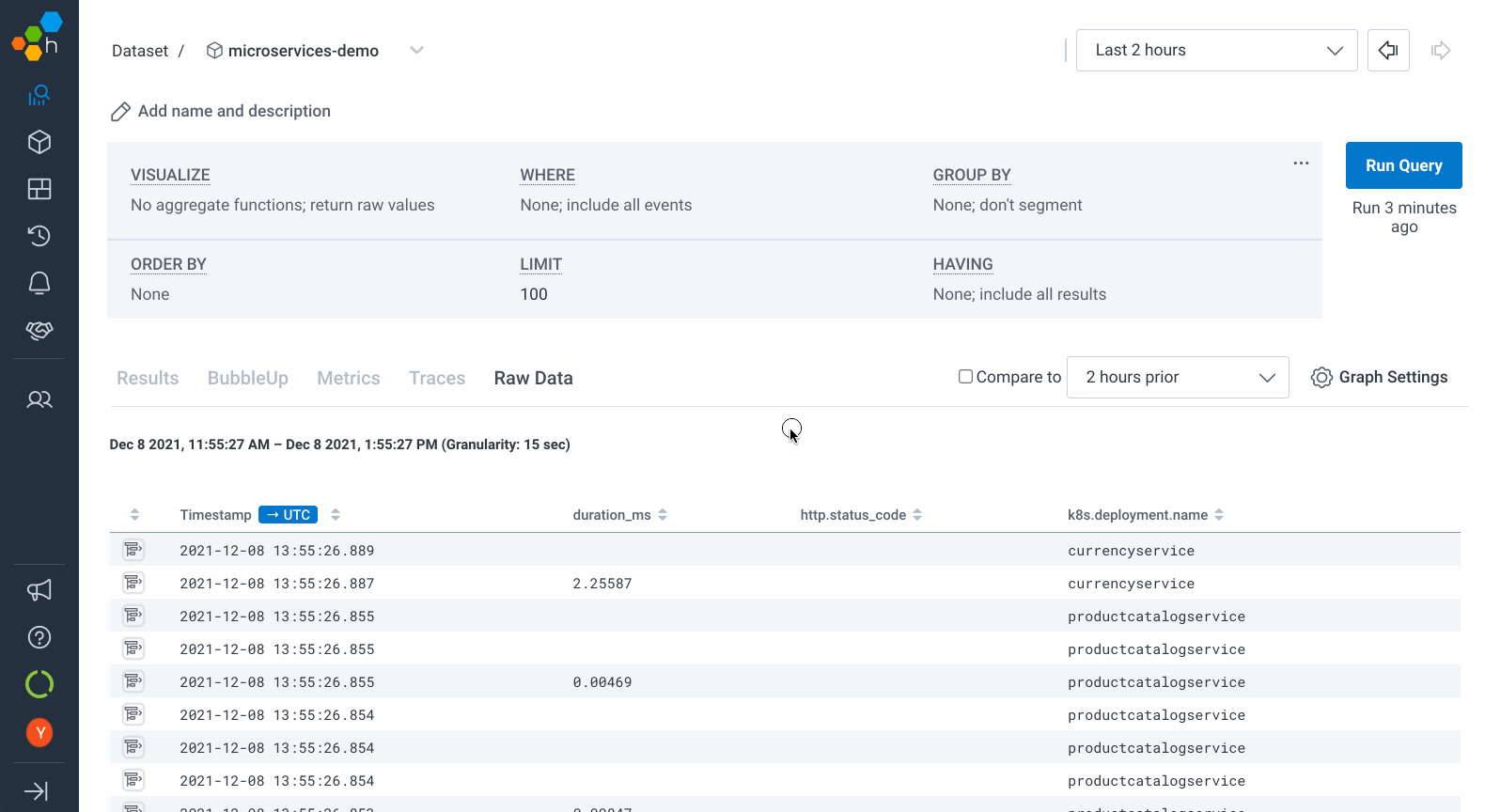
Task: Open the Honeycomb home logo
Action: click(38, 37)
